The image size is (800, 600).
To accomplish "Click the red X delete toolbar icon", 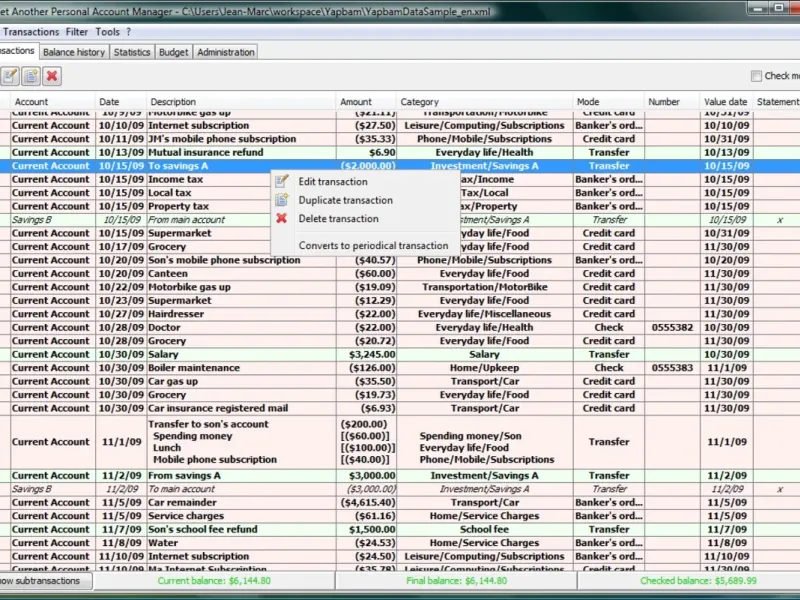I will point(52,77).
